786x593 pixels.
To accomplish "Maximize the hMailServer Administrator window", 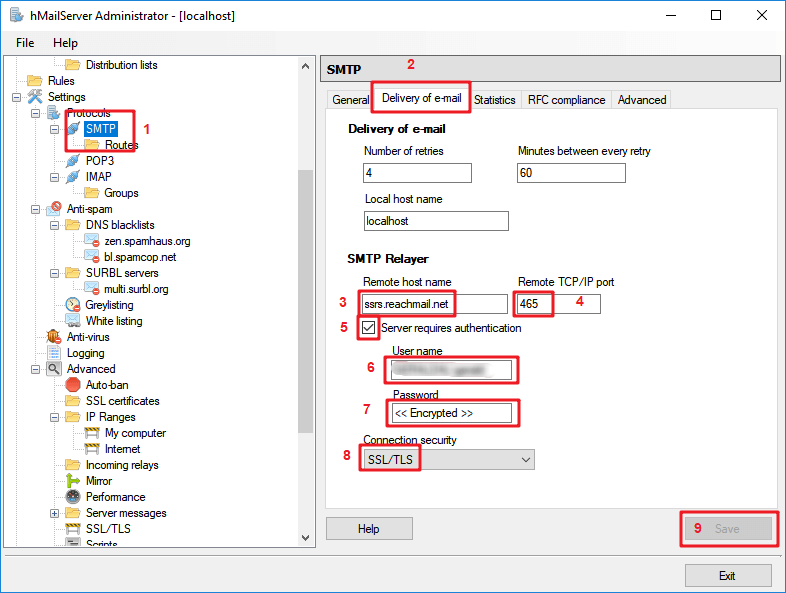I will click(x=716, y=15).
